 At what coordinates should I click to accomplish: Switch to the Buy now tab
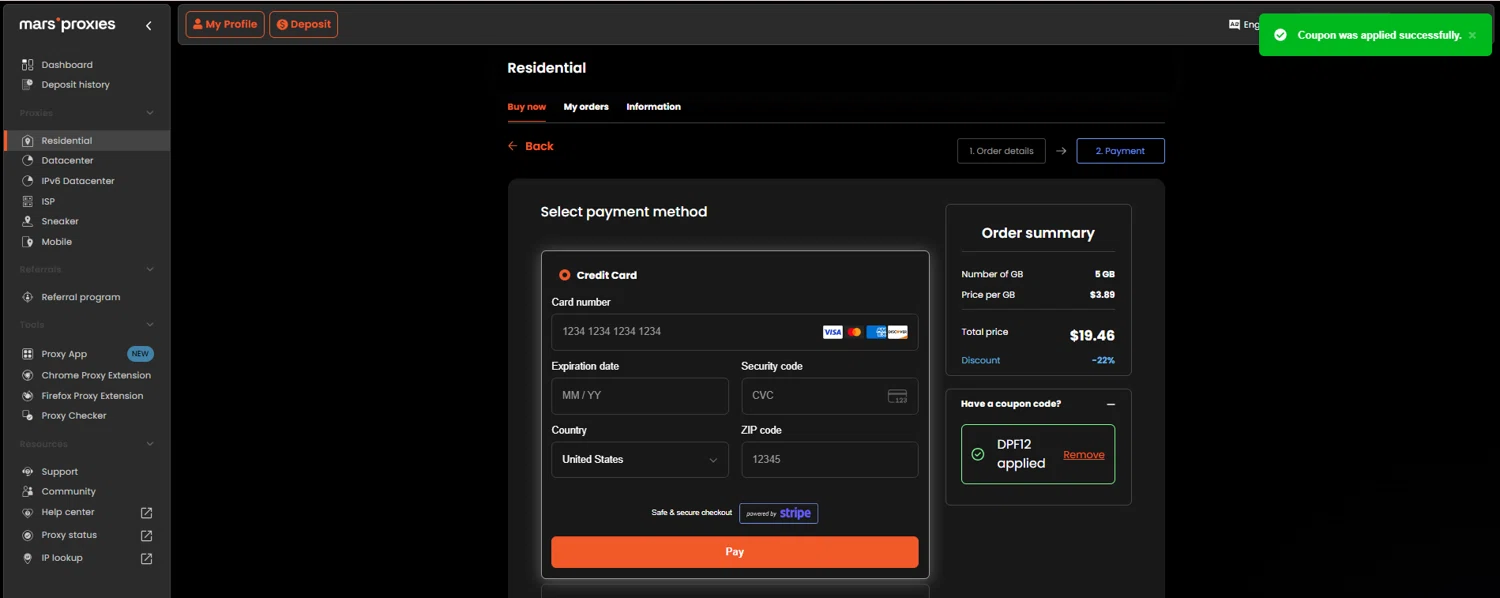pyautogui.click(x=527, y=107)
